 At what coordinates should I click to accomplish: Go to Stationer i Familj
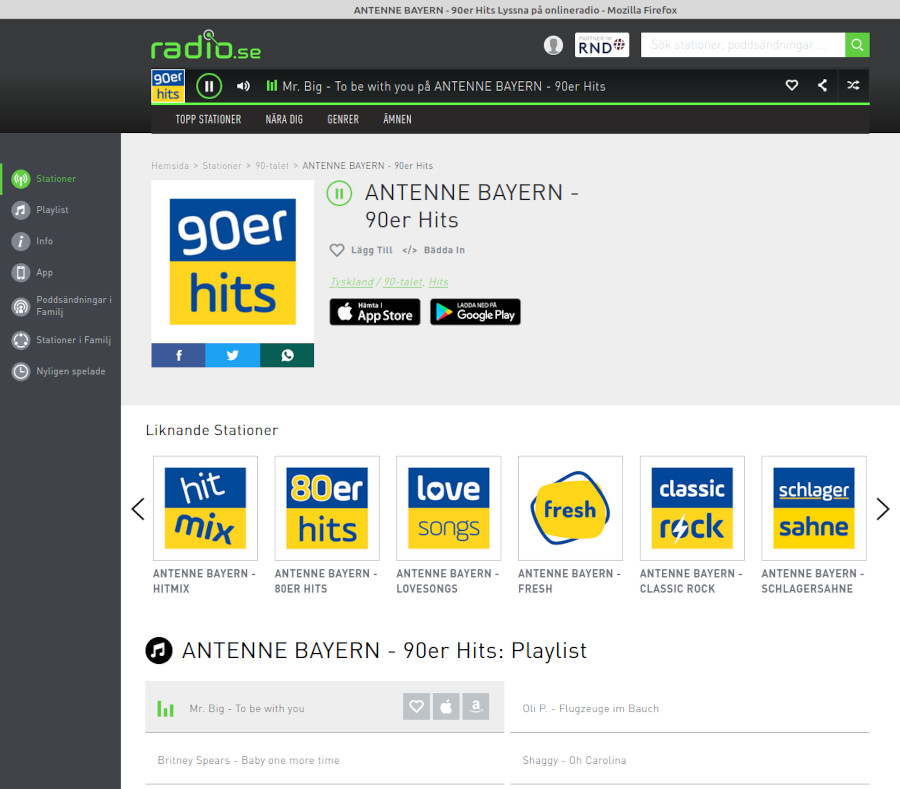point(61,340)
